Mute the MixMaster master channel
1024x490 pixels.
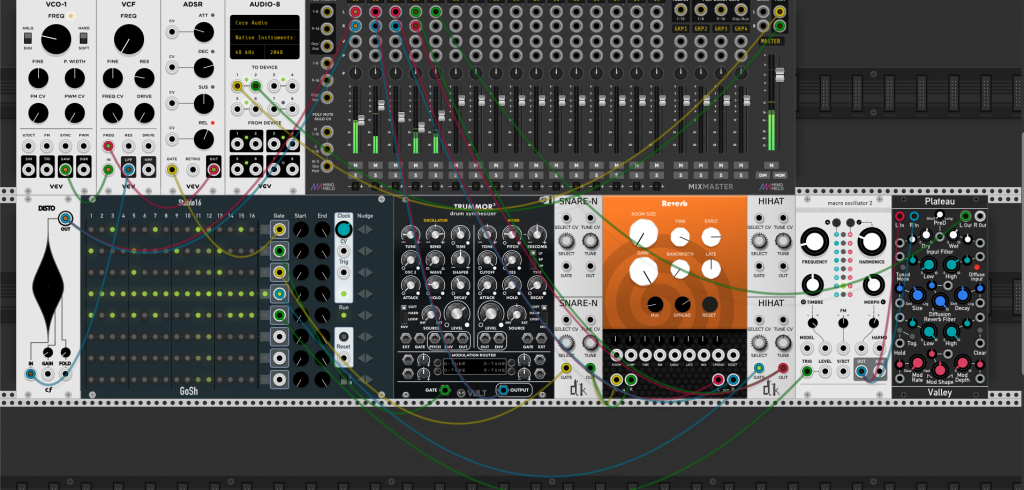tap(771, 165)
